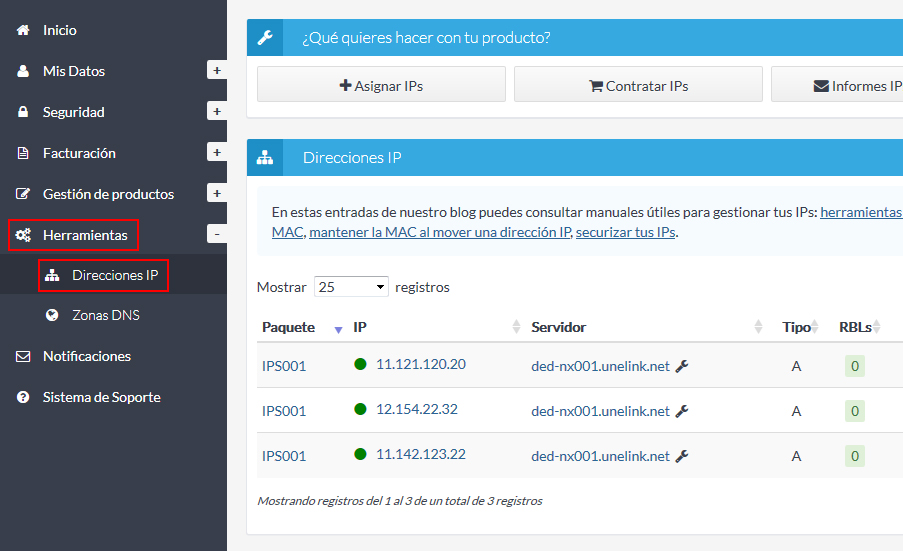Open Notificaciones in the sidebar

click(86, 356)
